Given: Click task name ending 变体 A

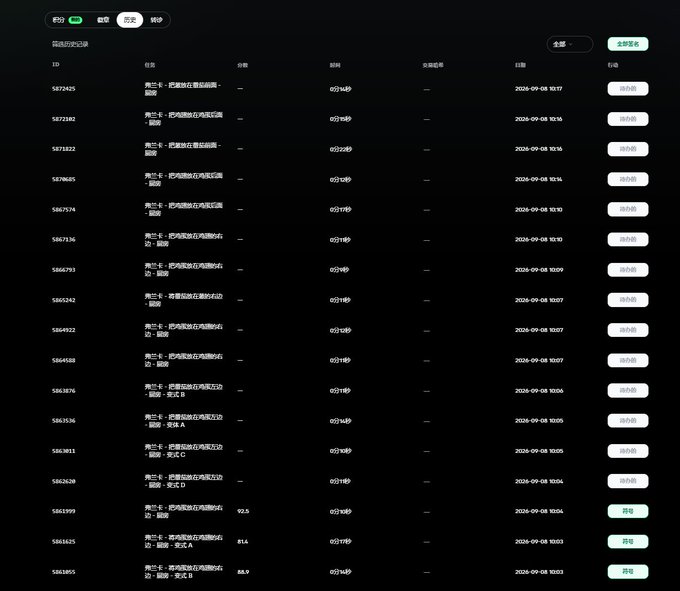Looking at the screenshot, I should pyautogui.click(x=183, y=421).
